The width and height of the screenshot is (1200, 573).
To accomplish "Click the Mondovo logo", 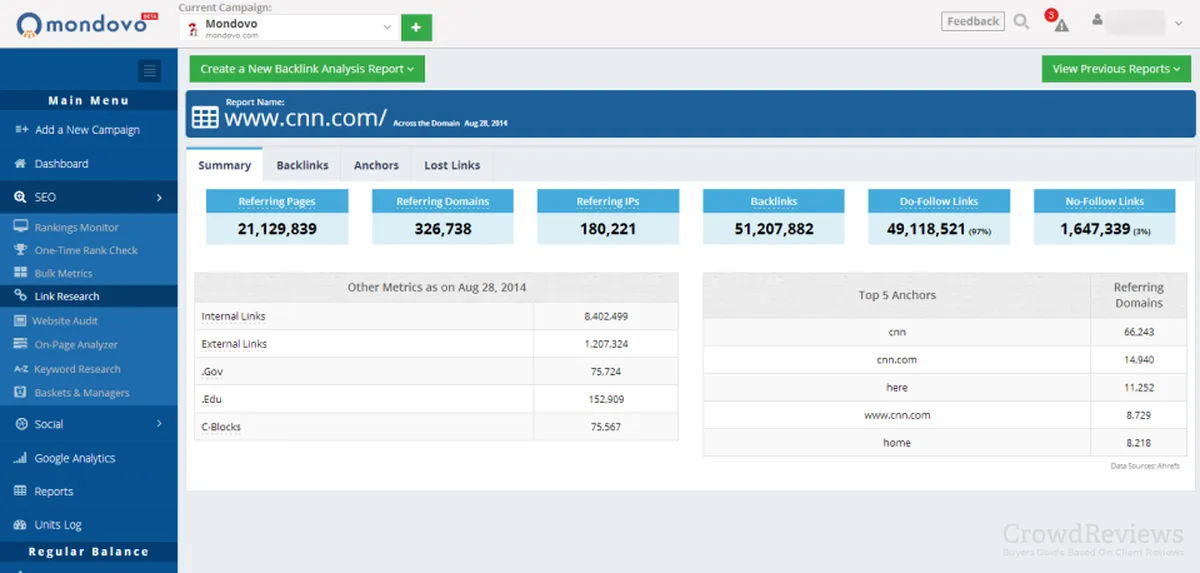I will tap(87, 23).
